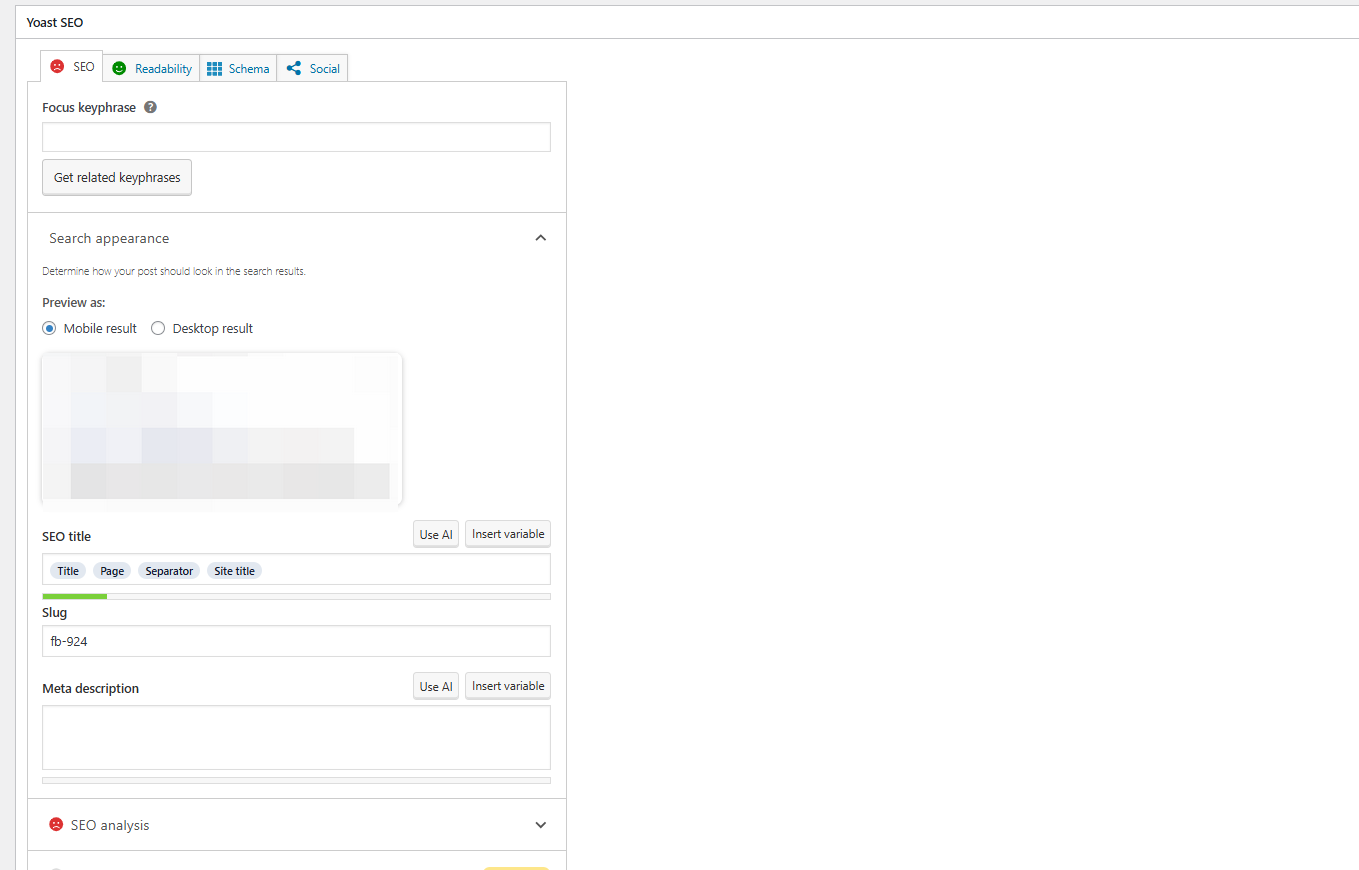
Task: Focus the Focus keyphrase input field
Action: [296, 137]
